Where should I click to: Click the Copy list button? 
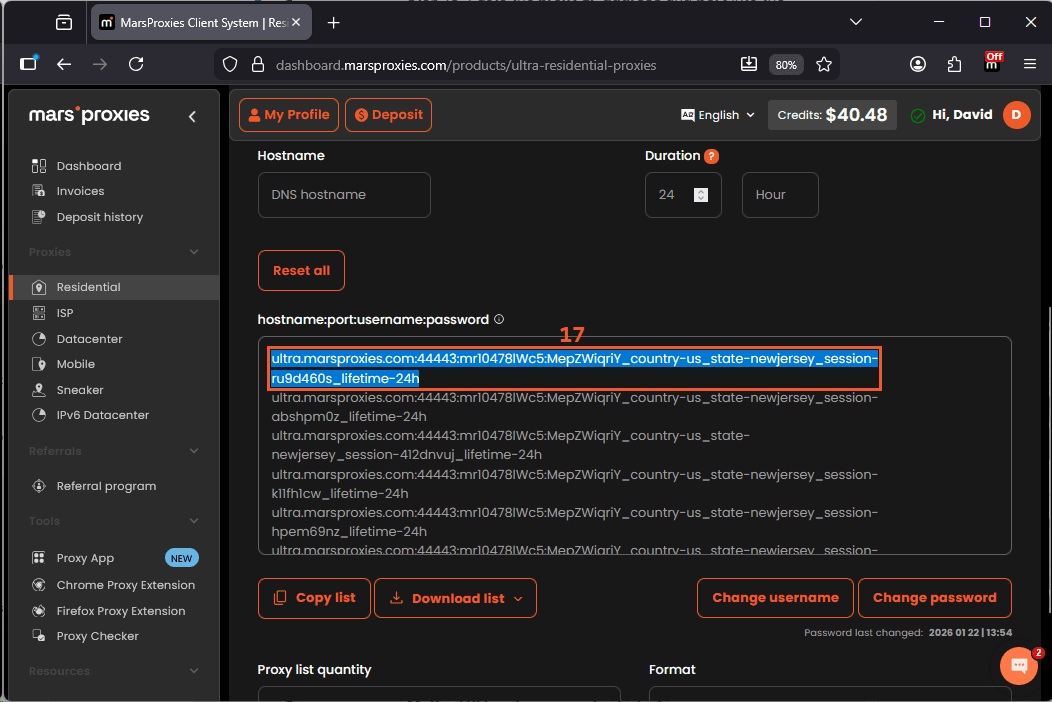click(x=314, y=598)
